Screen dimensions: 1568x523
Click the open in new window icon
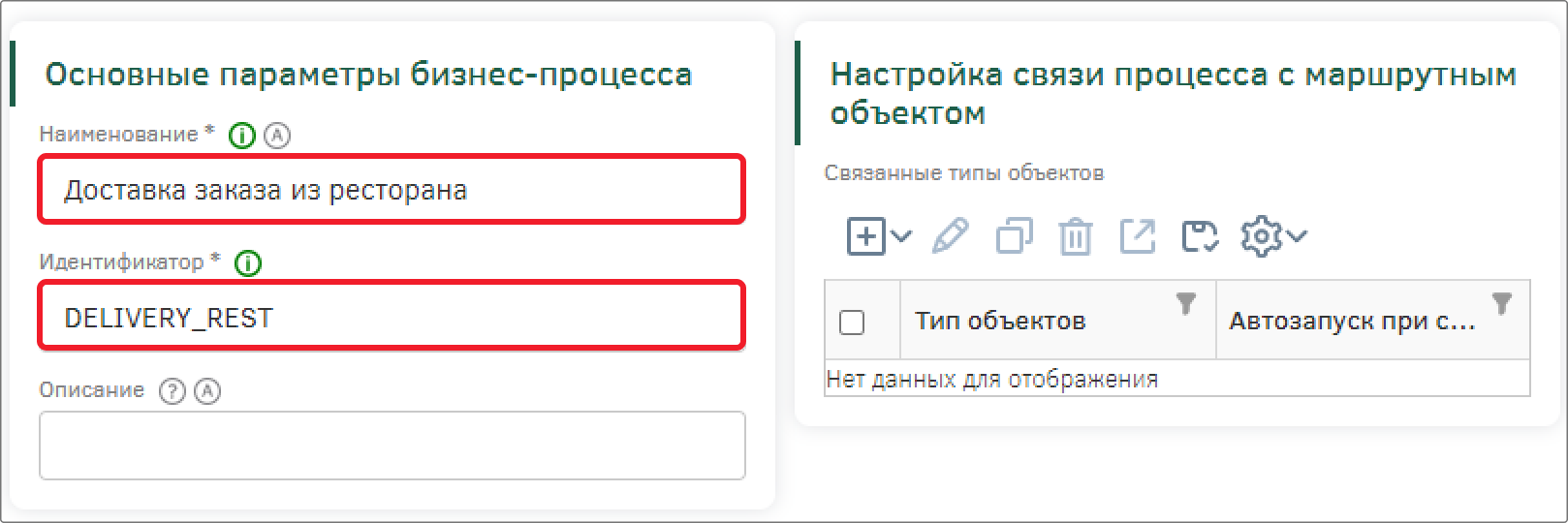[1138, 235]
